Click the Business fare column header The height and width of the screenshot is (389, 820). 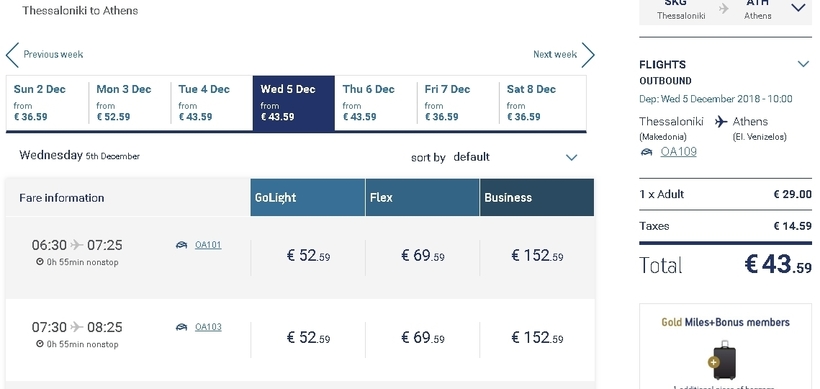click(x=537, y=198)
